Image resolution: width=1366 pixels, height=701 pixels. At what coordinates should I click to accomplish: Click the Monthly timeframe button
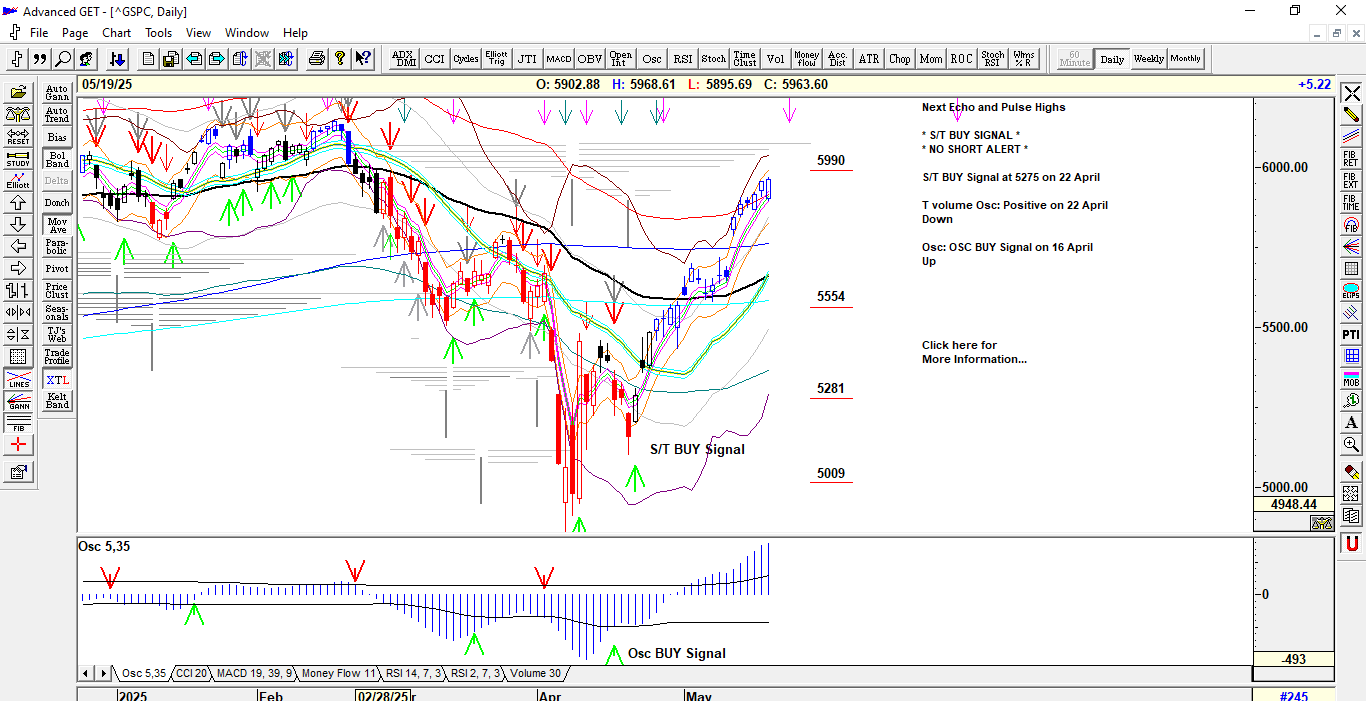1186,59
